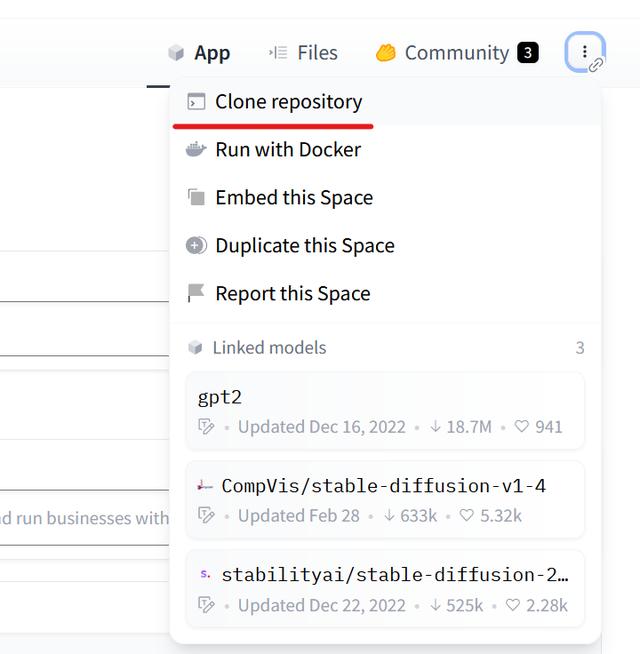Click the embed squares icon
The width and height of the screenshot is (640, 654).
(196, 197)
